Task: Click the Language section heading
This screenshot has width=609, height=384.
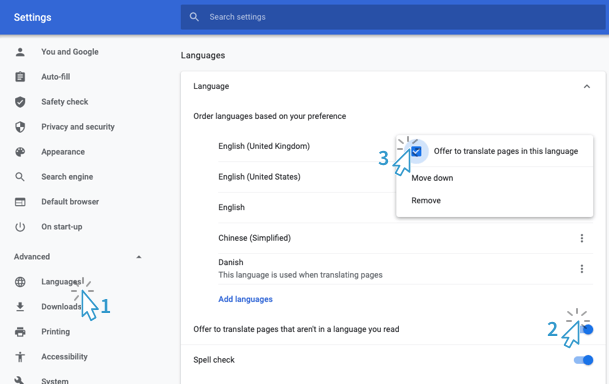Action: 211,87
